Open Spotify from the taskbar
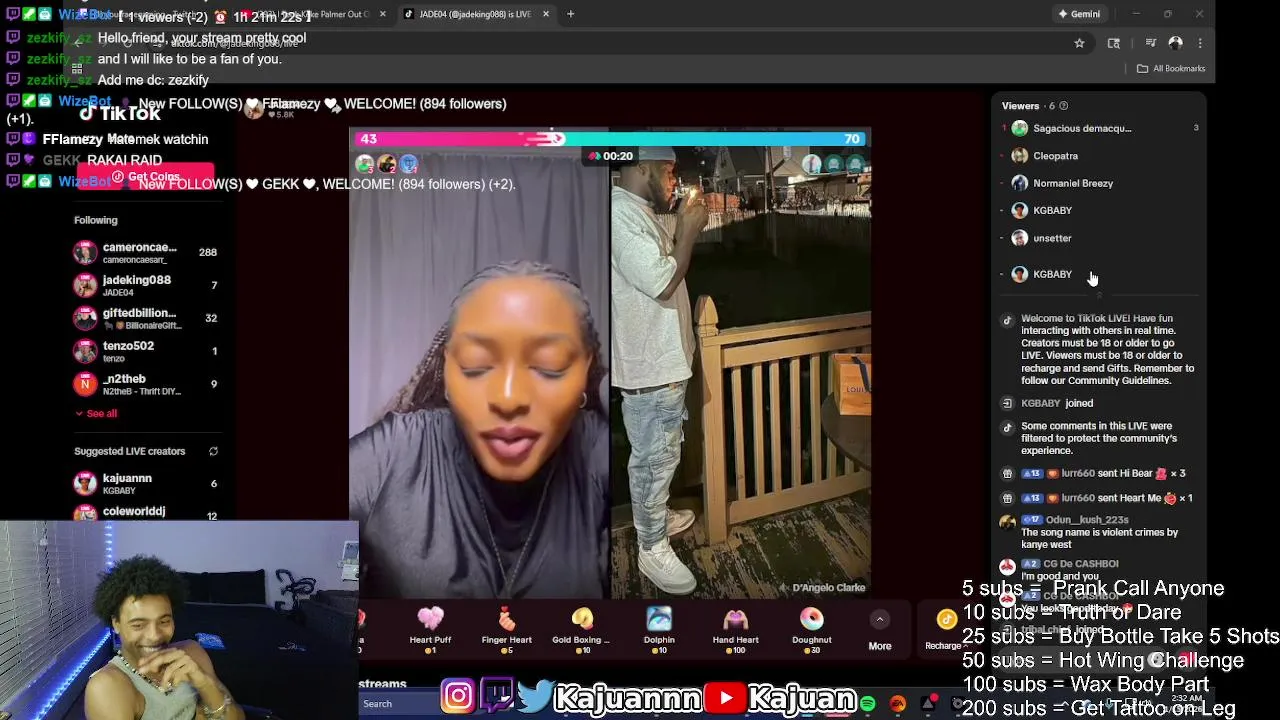Image resolution: width=1280 pixels, height=720 pixels. [868, 704]
